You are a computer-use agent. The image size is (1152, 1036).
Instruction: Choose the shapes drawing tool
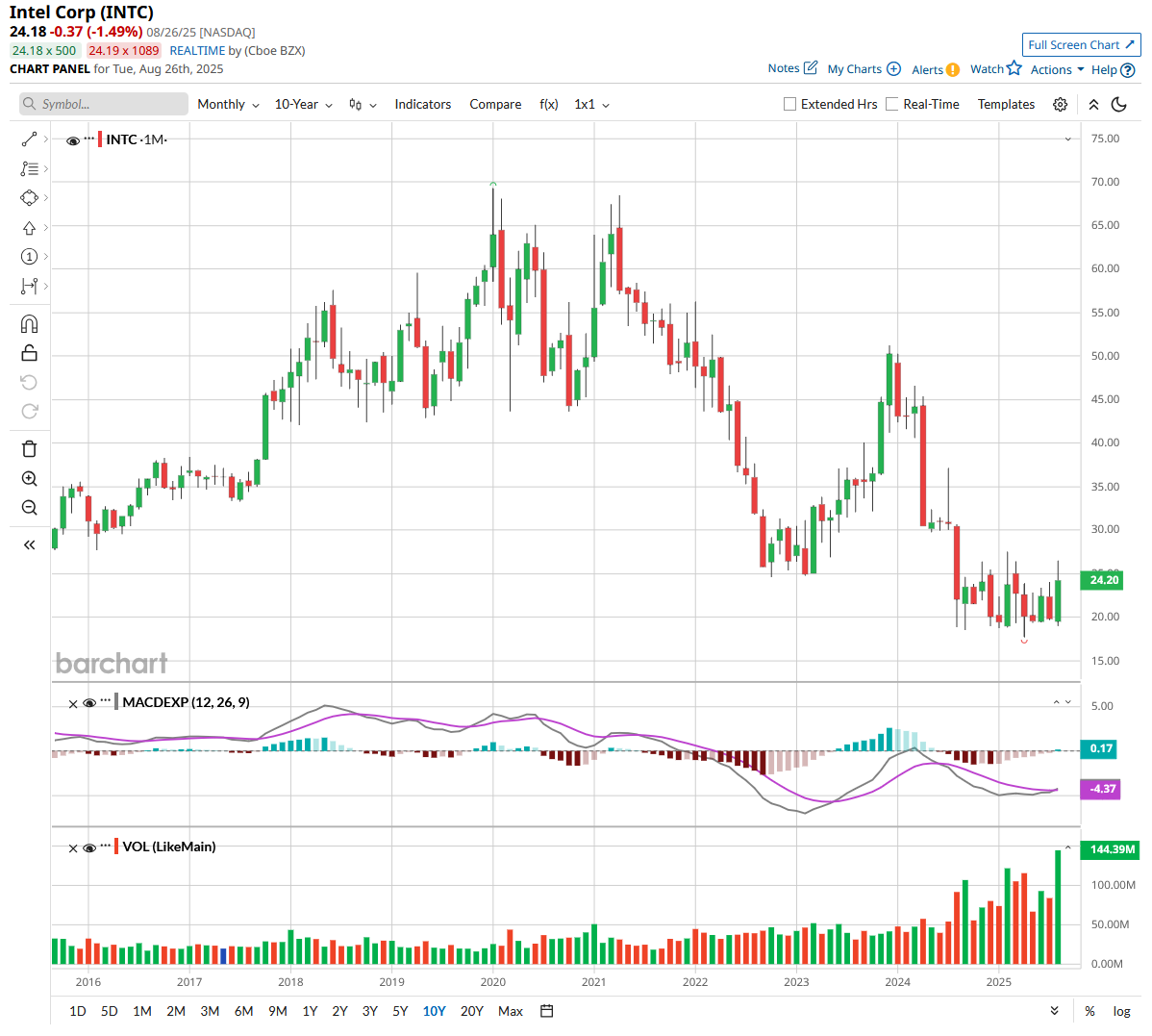(x=30, y=197)
